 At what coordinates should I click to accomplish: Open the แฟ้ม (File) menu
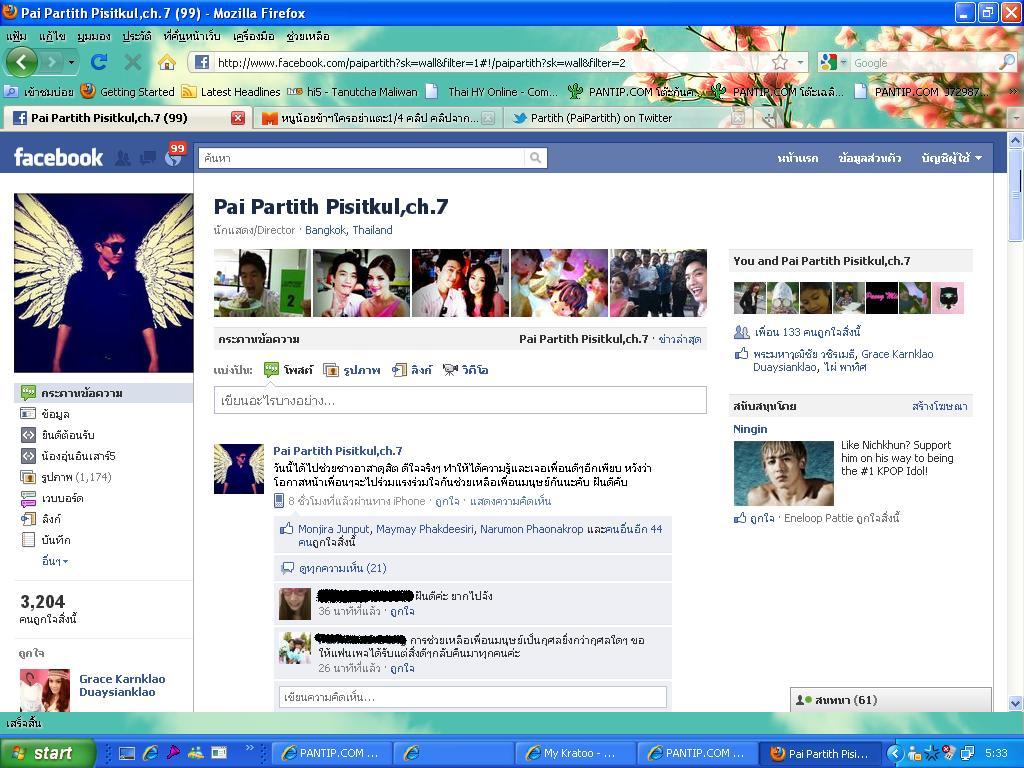coord(16,37)
